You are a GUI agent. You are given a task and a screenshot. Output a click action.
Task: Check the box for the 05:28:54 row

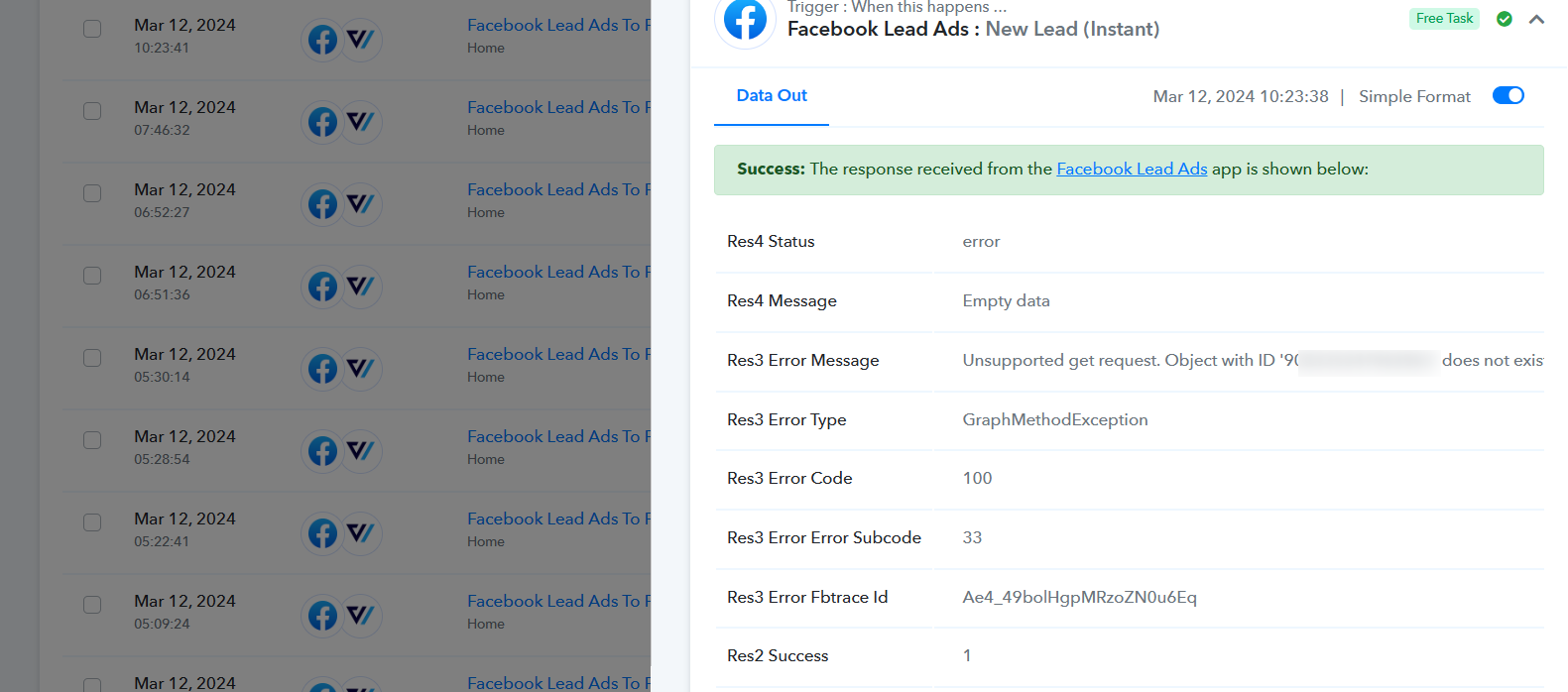(92, 440)
